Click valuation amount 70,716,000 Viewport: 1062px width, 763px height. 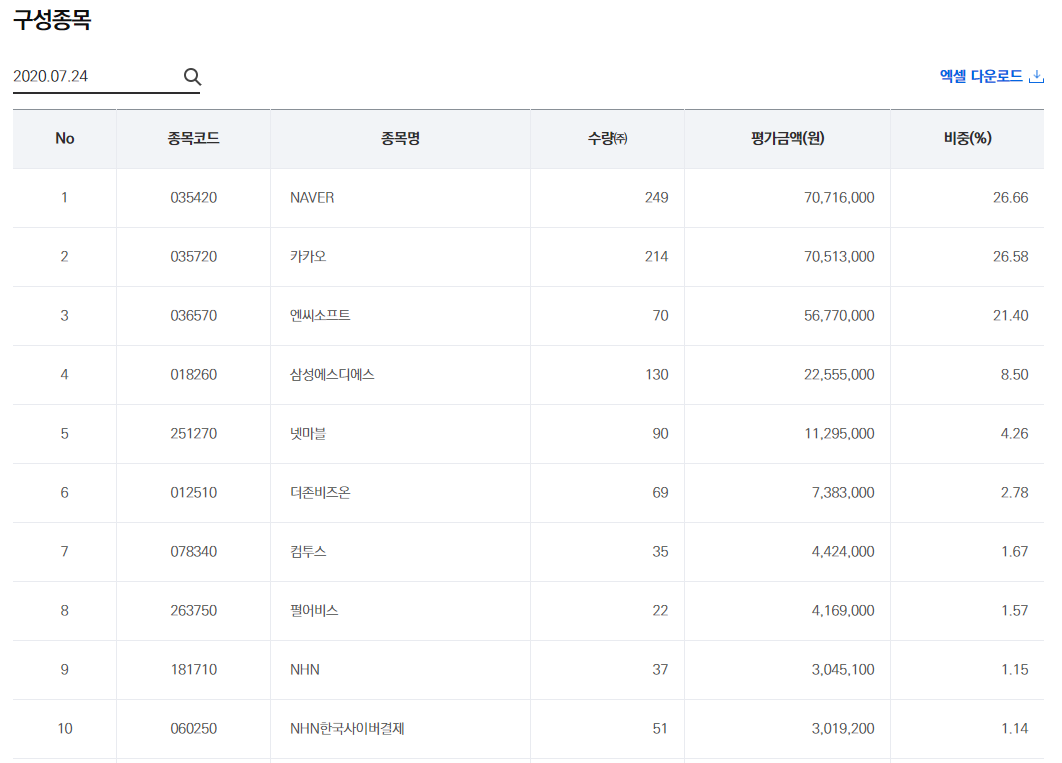(x=839, y=198)
